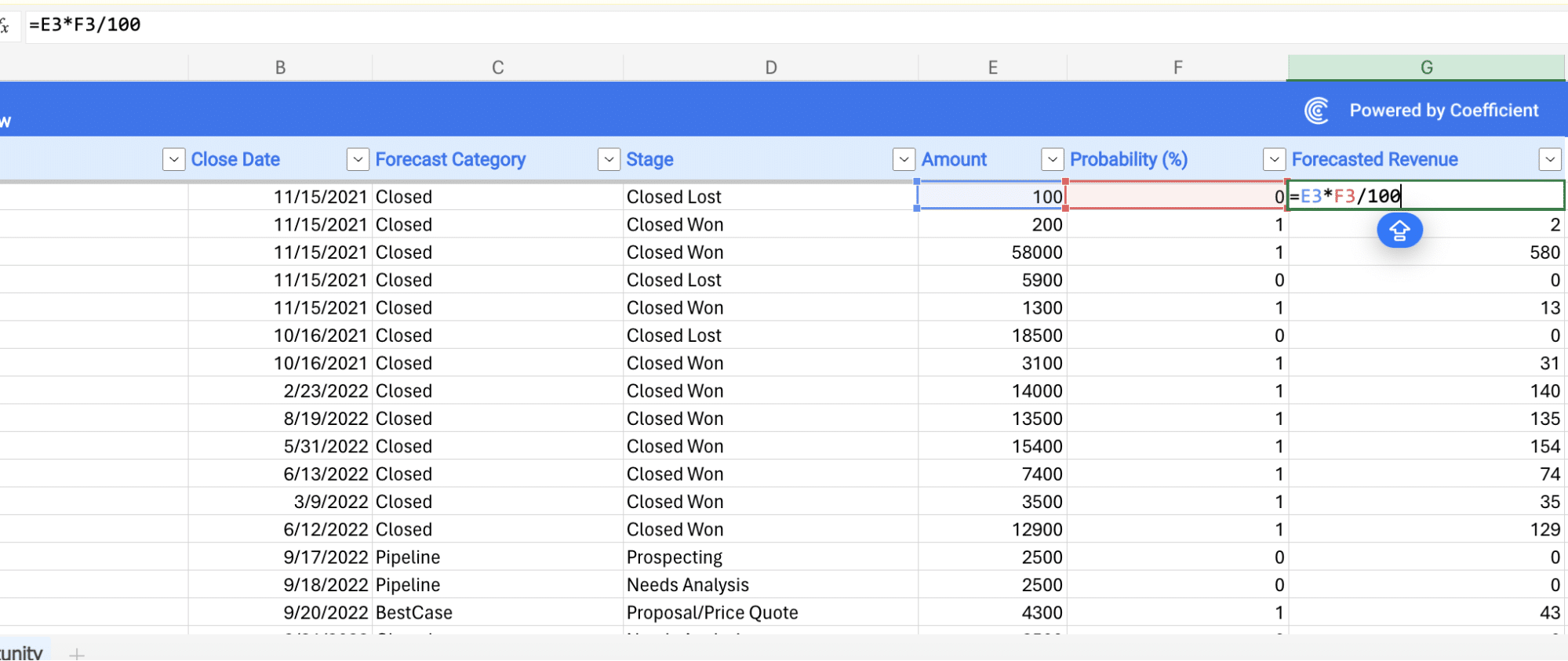Open the Stage column filter
This screenshot has height=661, width=1568.
[x=609, y=159]
